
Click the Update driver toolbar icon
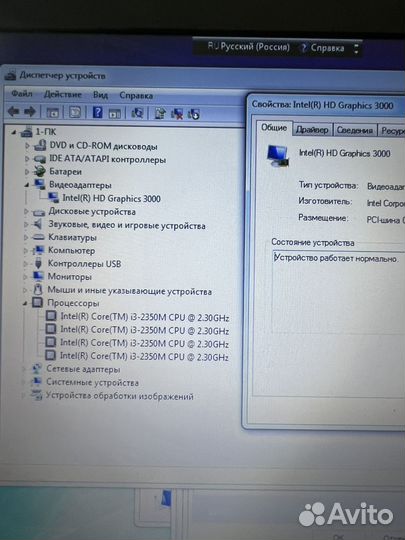pyautogui.click(x=160, y=113)
